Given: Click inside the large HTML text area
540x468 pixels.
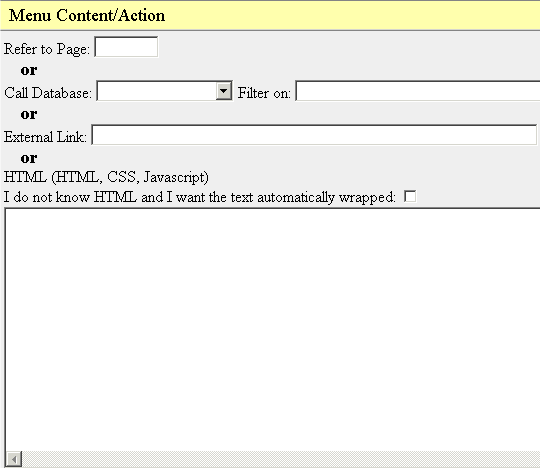Looking at the screenshot, I should click(272, 329).
